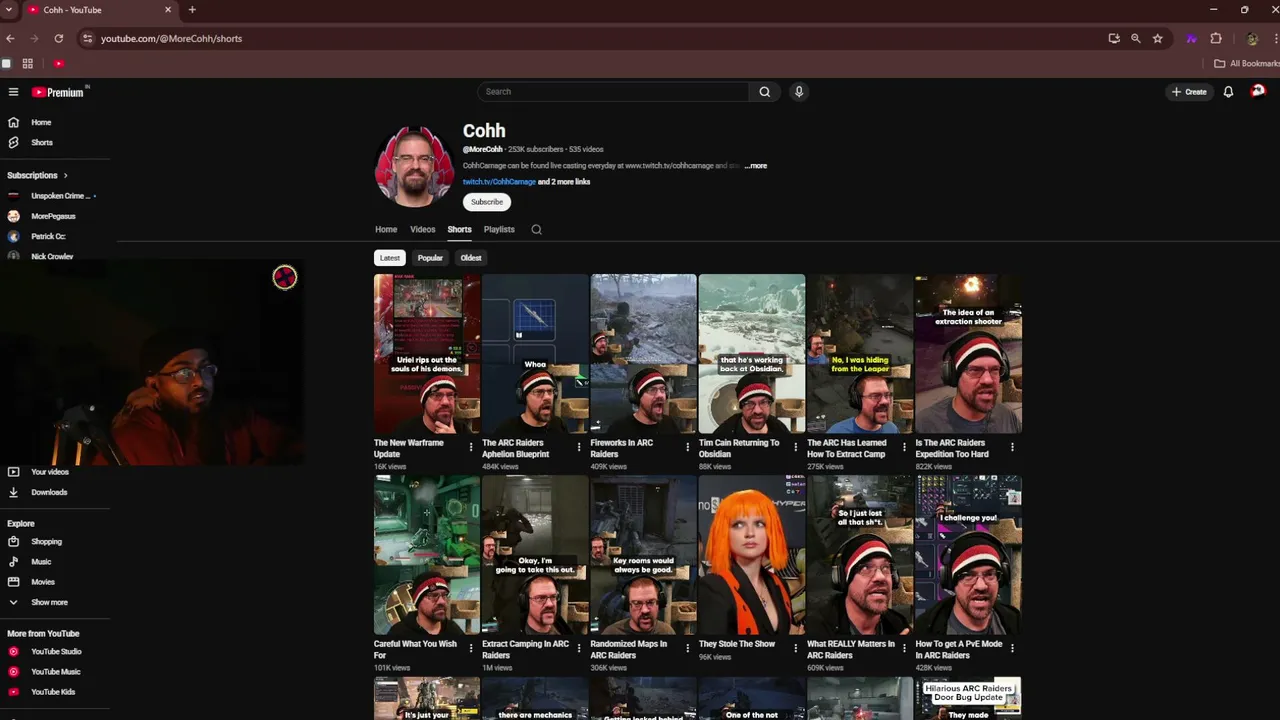
Task: Click the browser address bar URL
Action: coord(171,38)
